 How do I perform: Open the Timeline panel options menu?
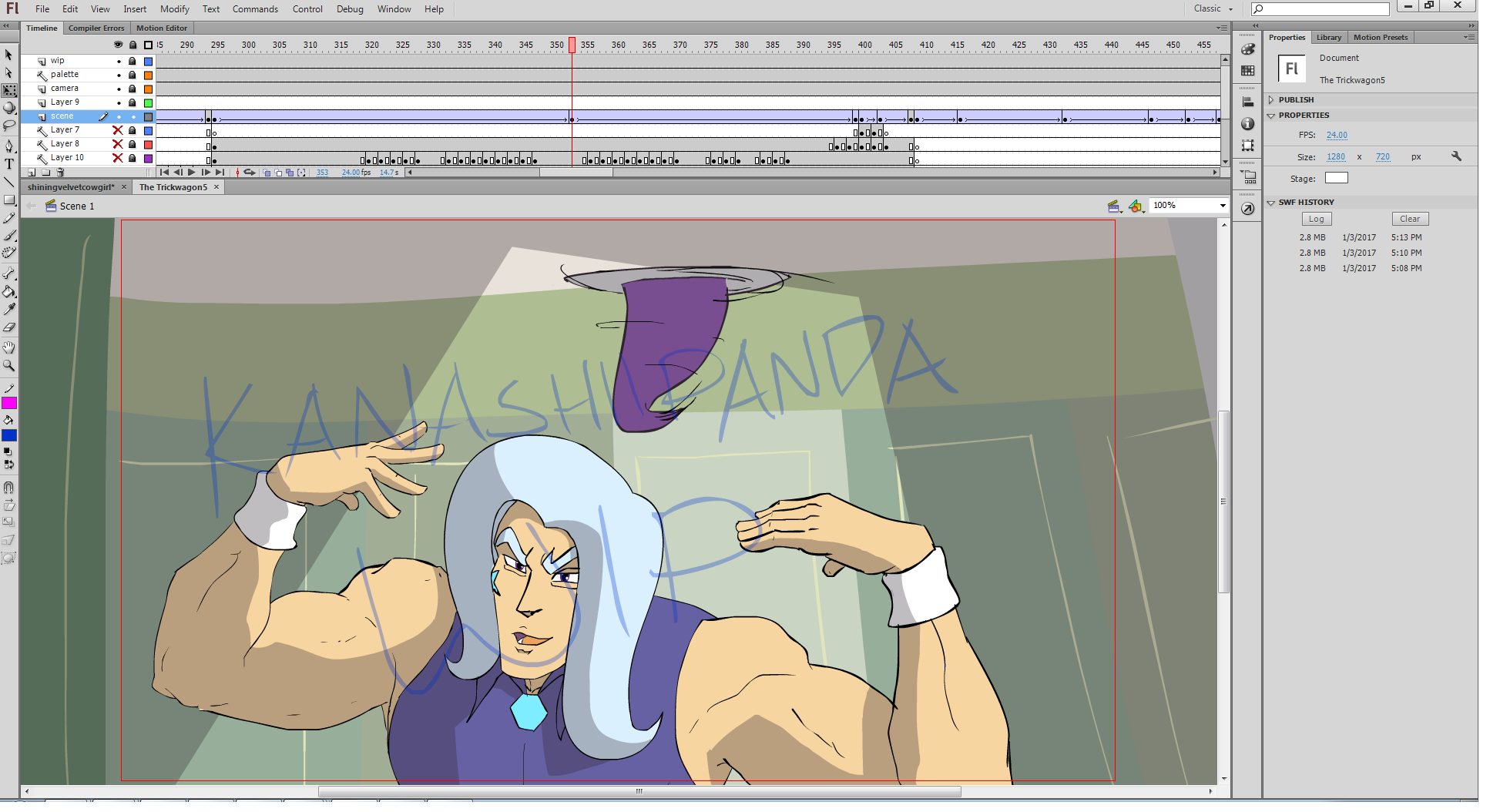1222,28
